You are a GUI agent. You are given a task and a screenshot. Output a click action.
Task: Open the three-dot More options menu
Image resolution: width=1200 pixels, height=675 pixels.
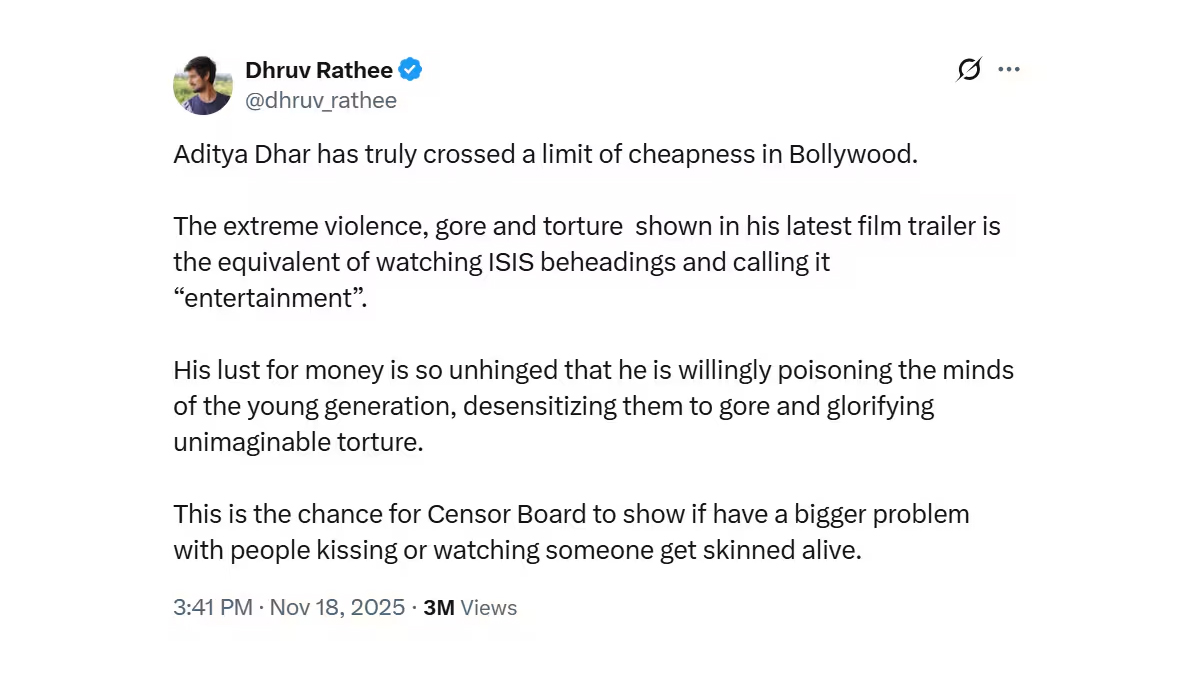click(x=1009, y=69)
